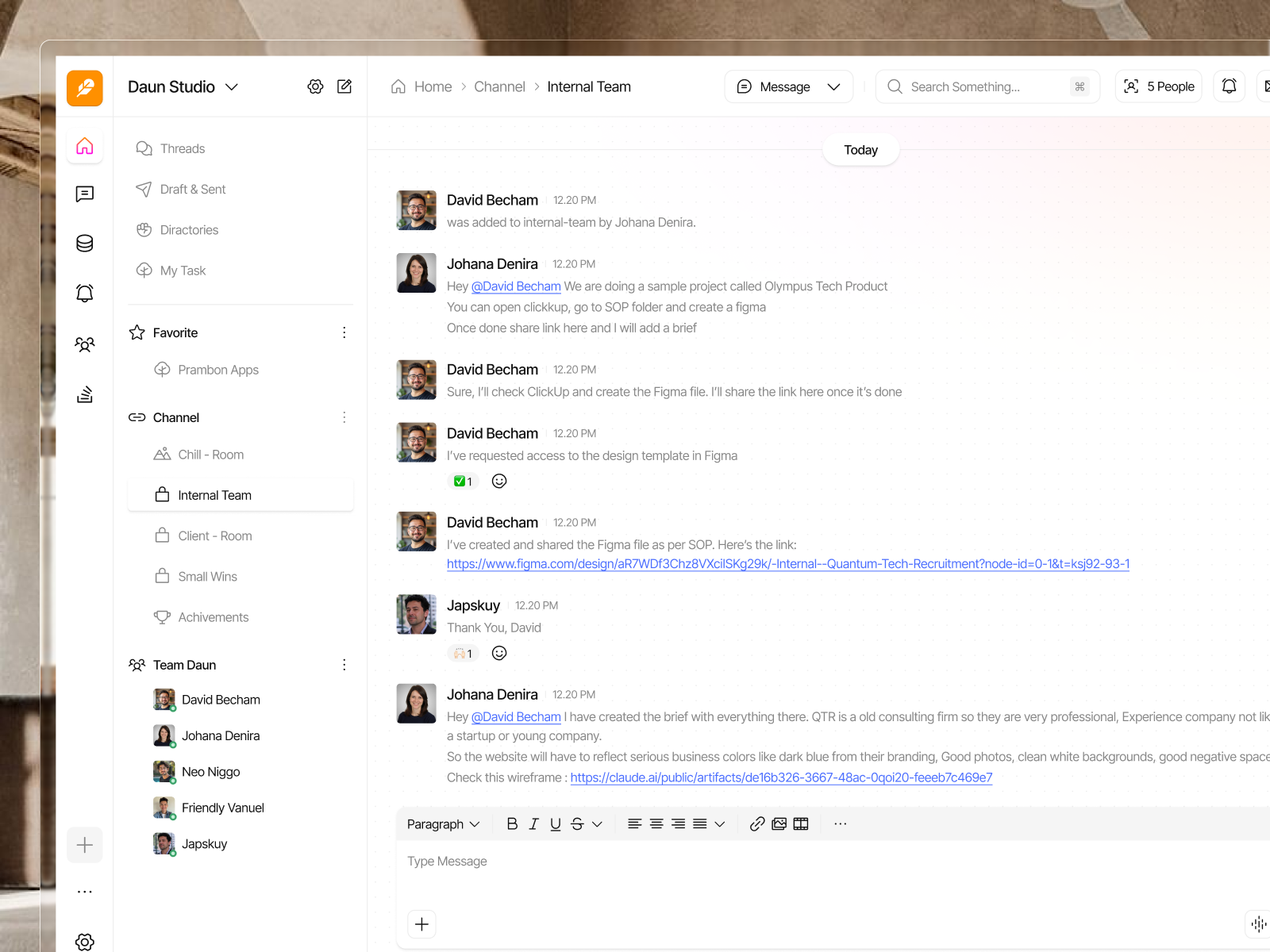
Task: Insert an image in the message editor
Action: point(779,824)
